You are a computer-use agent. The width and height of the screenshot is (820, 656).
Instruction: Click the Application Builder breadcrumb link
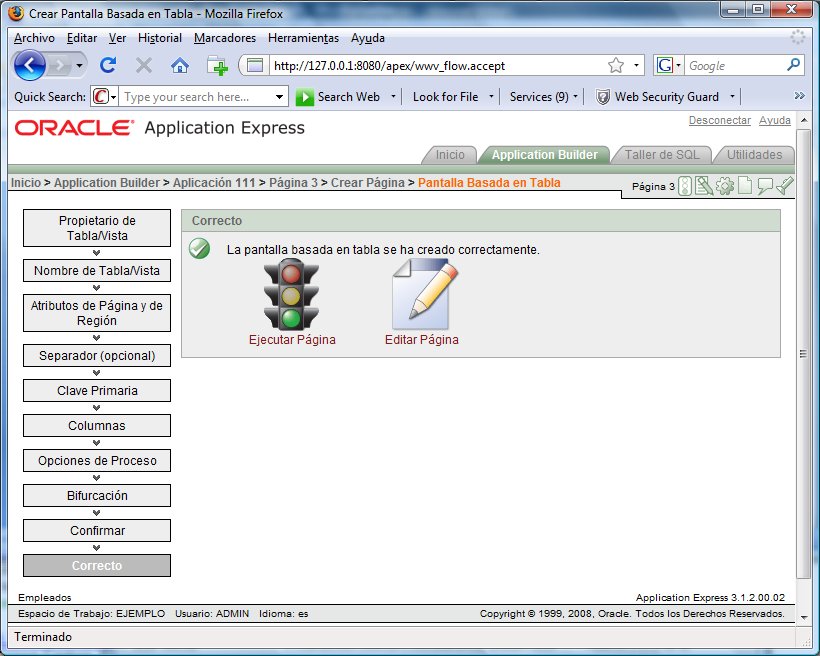pos(107,183)
